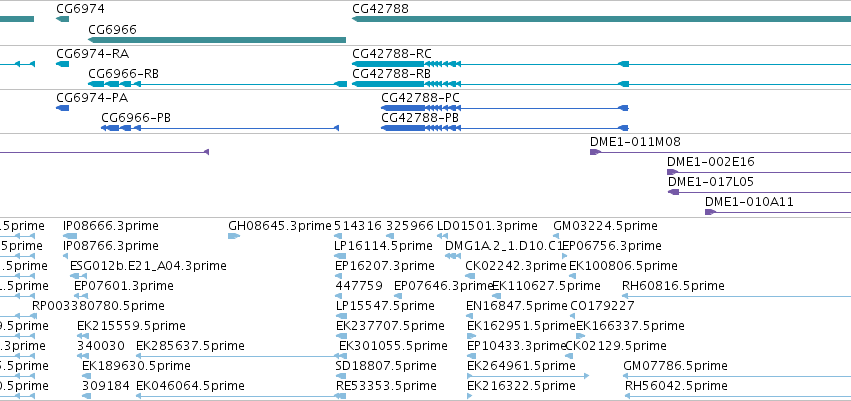Click EST label IP08766.3prime
This screenshot has height=401, width=851.
[x=111, y=246]
